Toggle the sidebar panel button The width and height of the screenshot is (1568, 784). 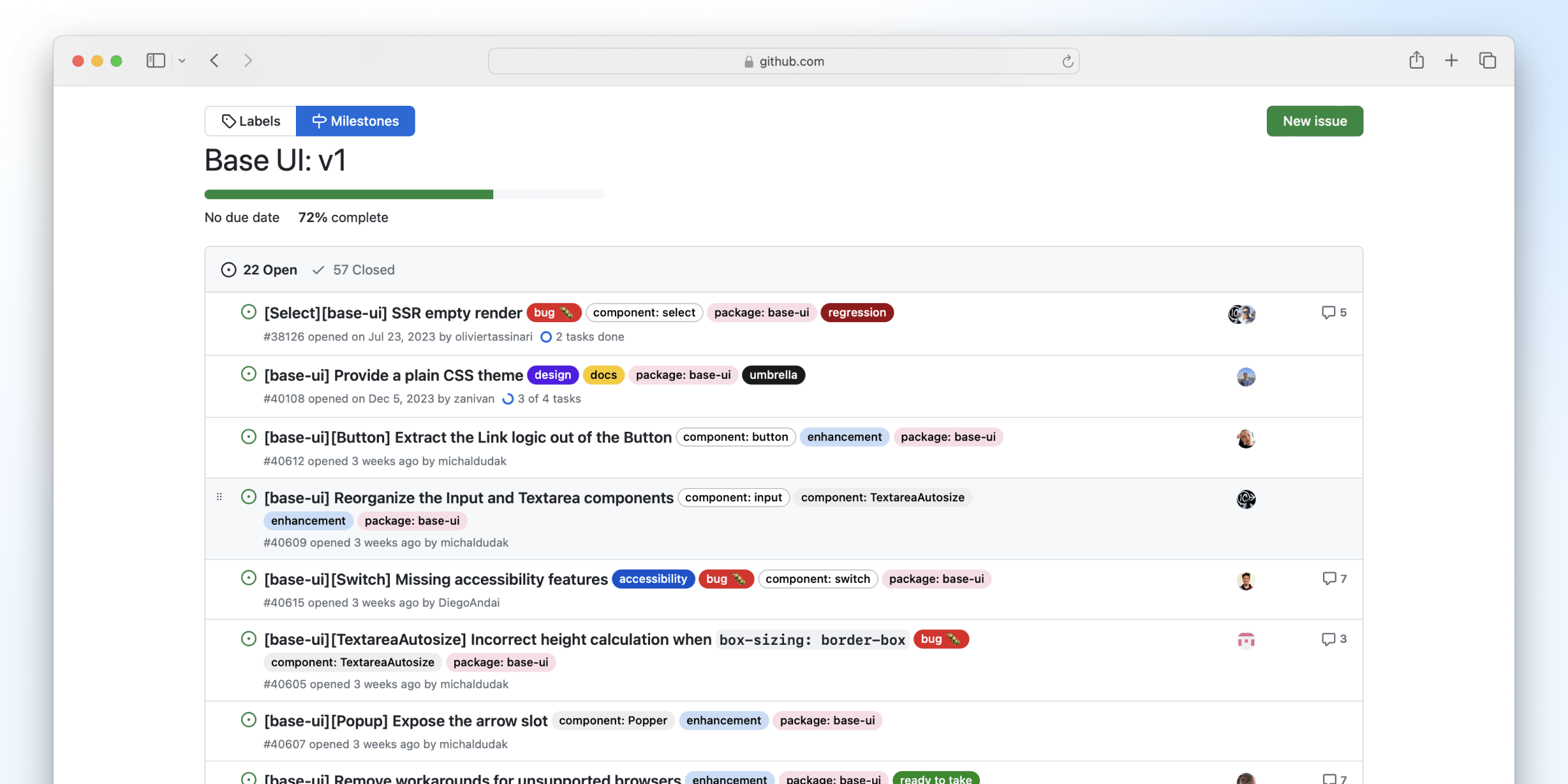click(154, 61)
